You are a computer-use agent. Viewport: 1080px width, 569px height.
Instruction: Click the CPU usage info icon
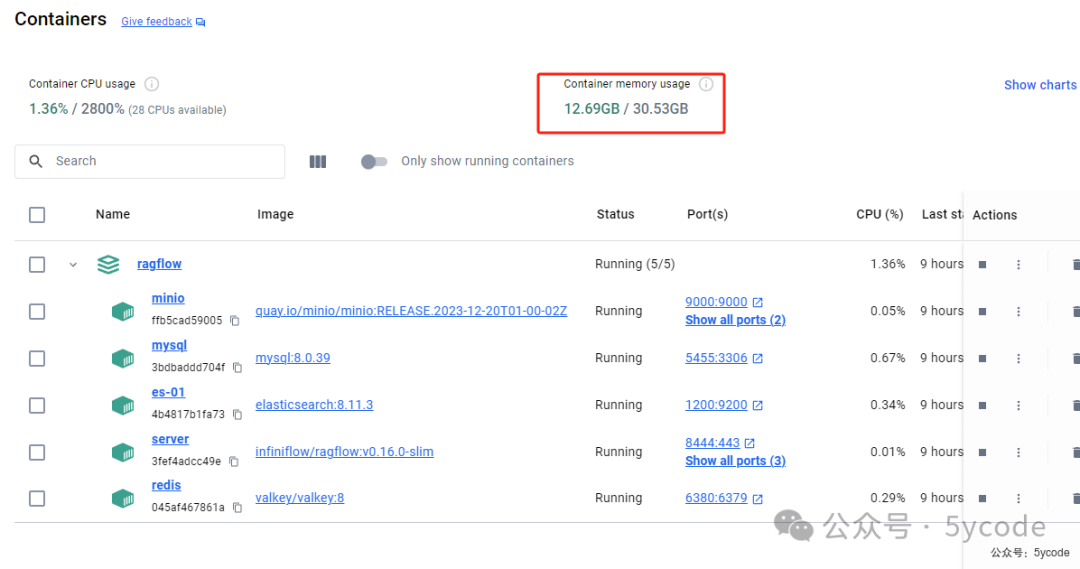tap(152, 84)
